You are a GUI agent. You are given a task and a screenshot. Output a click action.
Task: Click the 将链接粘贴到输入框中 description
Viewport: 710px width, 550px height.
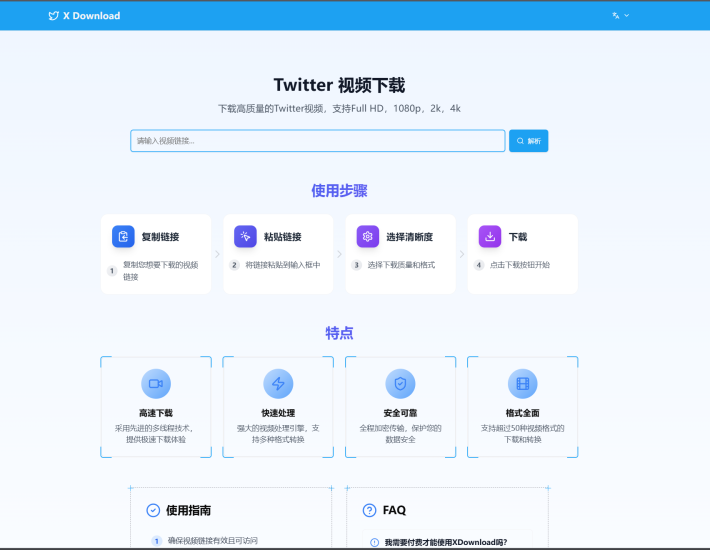[283, 265]
